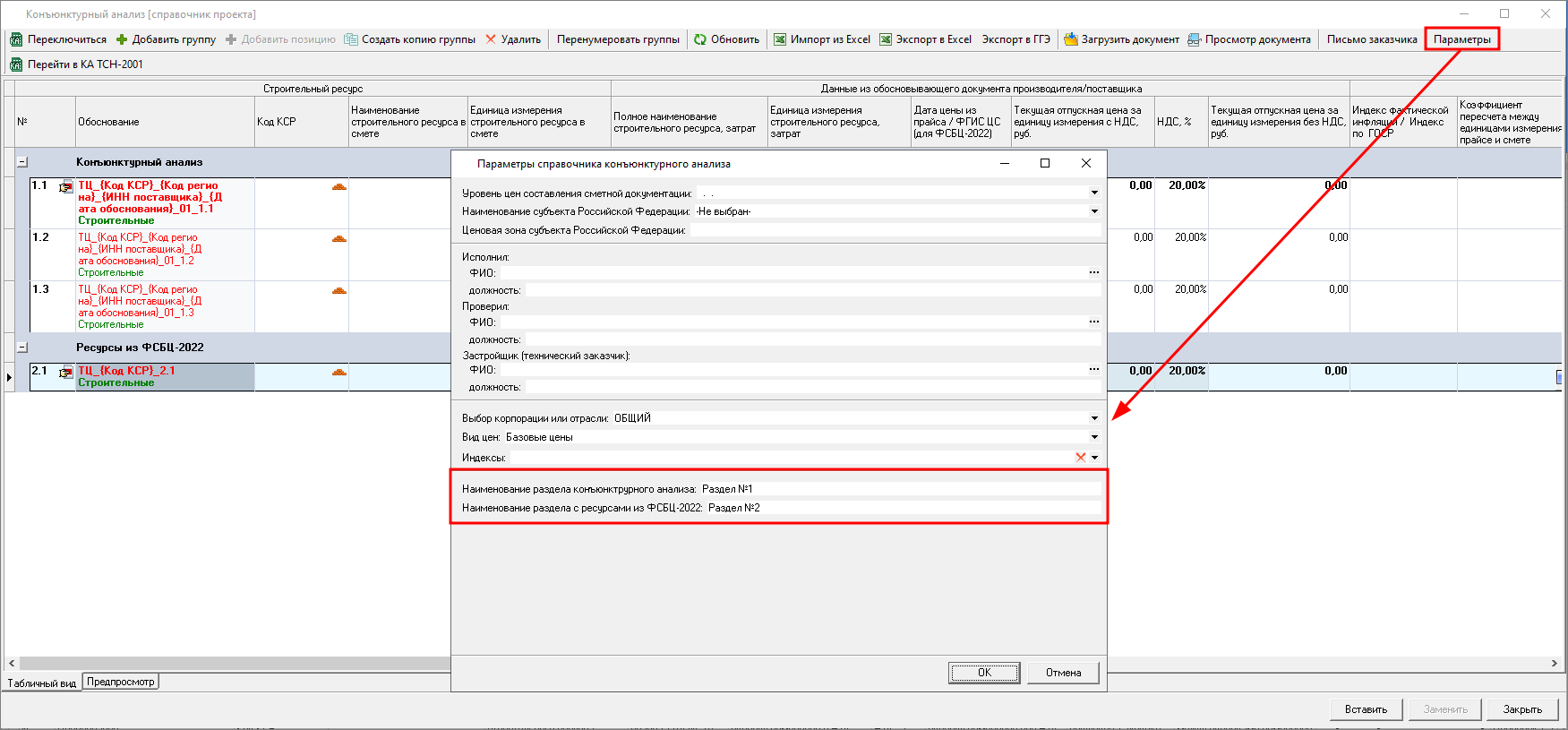This screenshot has height=730, width=1568.
Task: Click the Загрузить документ icon
Action: (x=1070, y=39)
